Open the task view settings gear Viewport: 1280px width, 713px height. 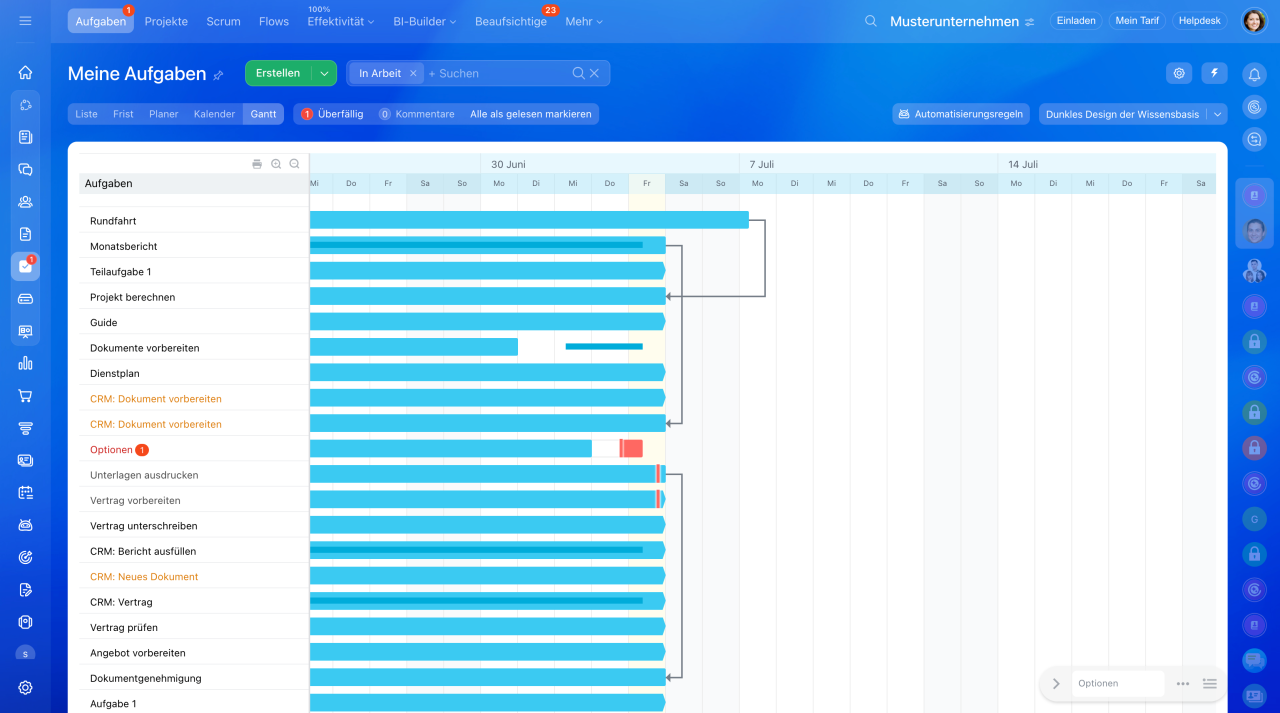[1180, 73]
